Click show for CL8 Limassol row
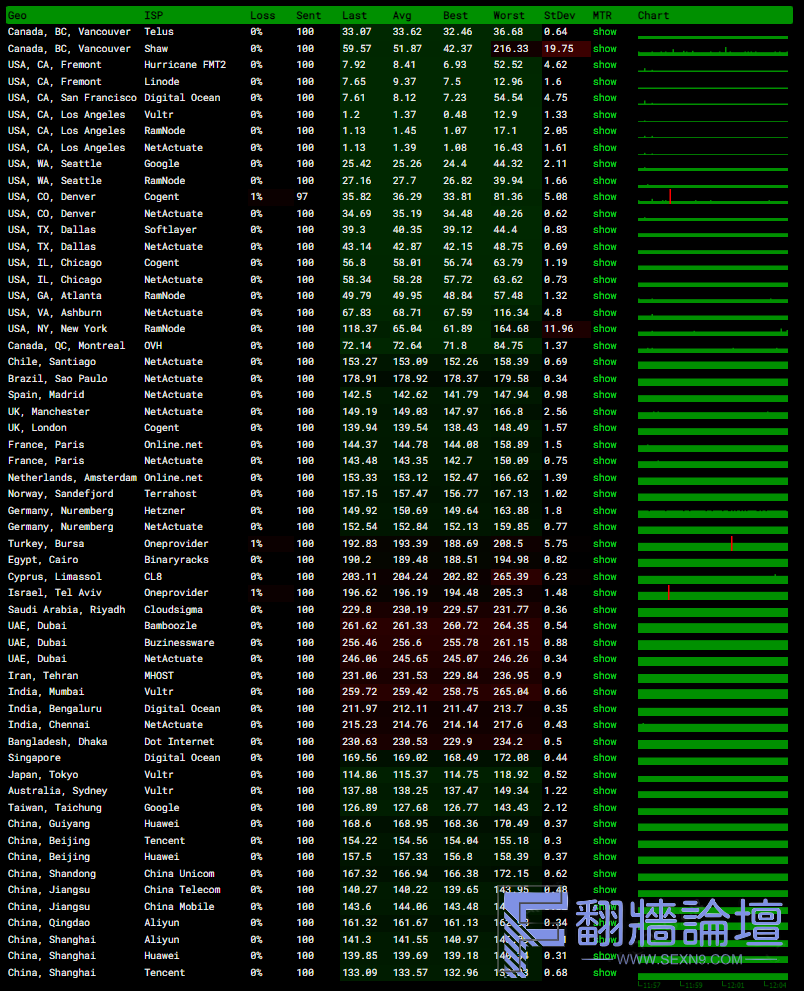The image size is (804, 991). coord(604,576)
